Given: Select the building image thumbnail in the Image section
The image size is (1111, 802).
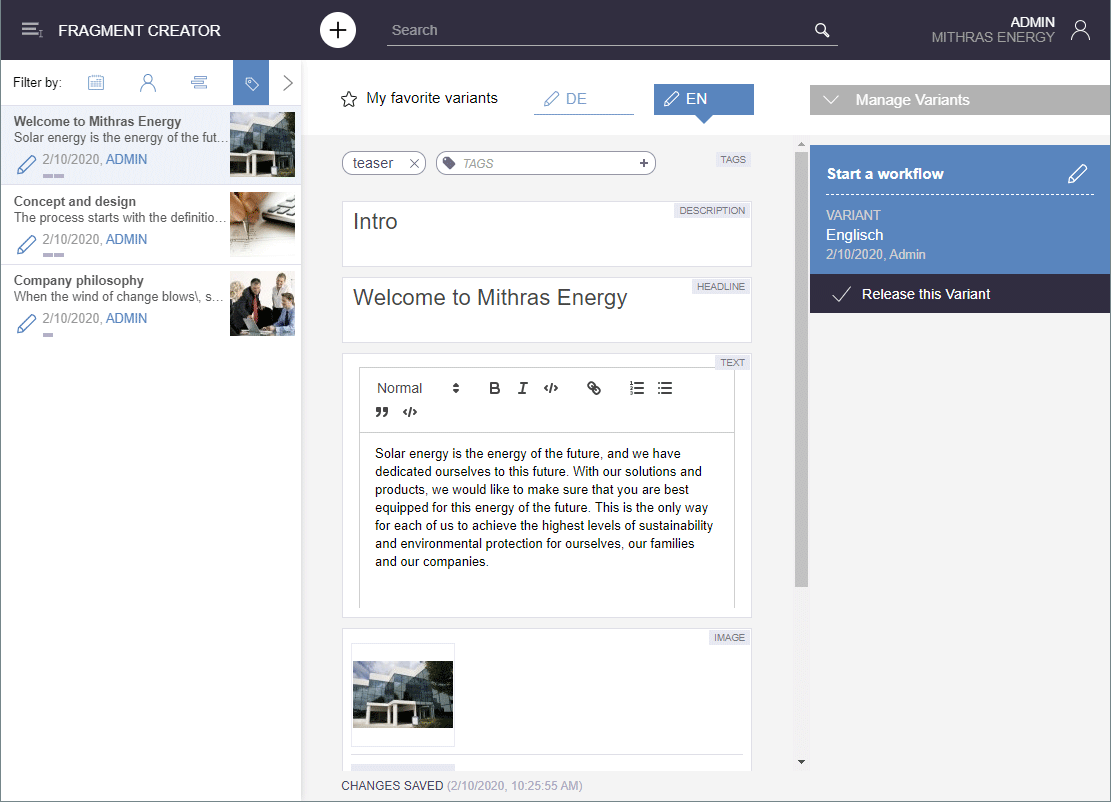Looking at the screenshot, I should pos(402,694).
